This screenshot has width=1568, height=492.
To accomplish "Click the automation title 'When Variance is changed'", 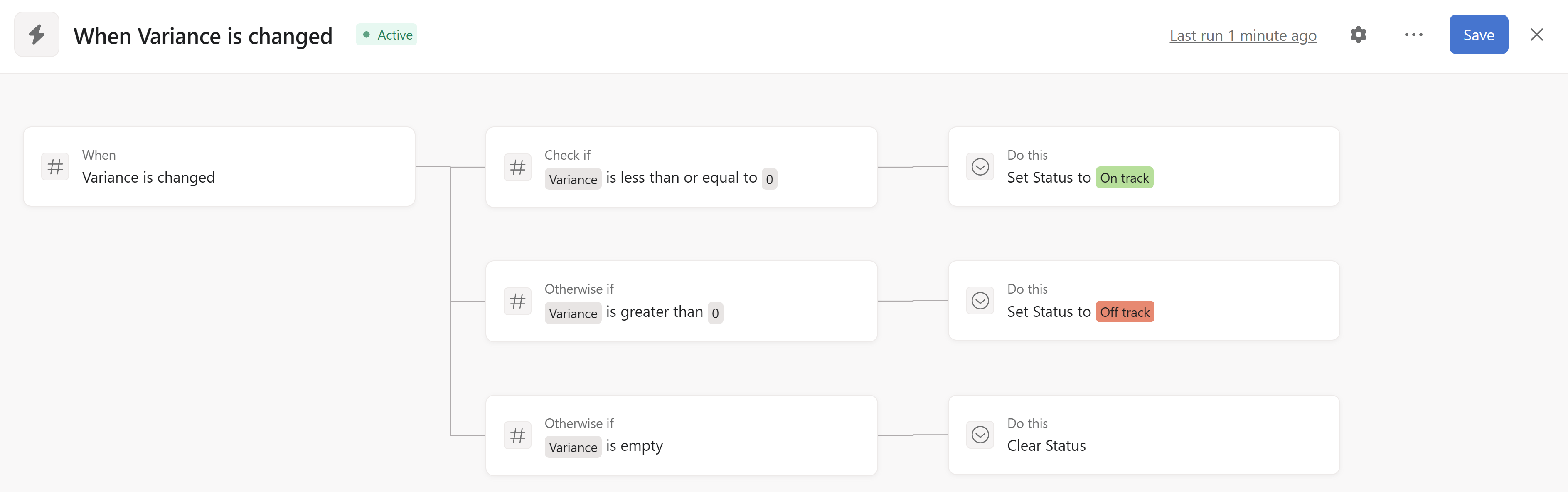I will (203, 36).
